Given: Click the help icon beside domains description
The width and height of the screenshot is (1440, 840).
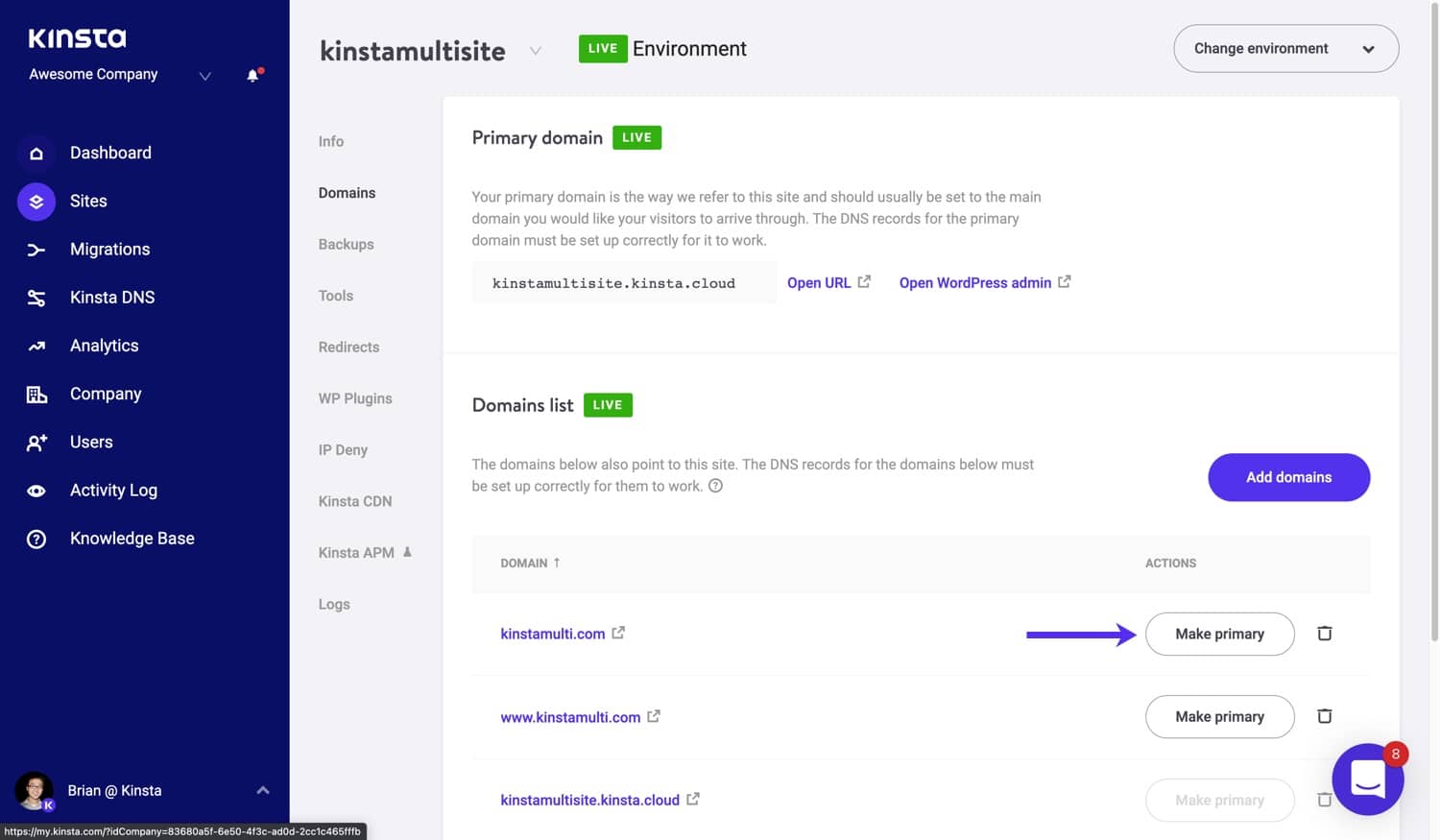Looking at the screenshot, I should click(x=715, y=486).
